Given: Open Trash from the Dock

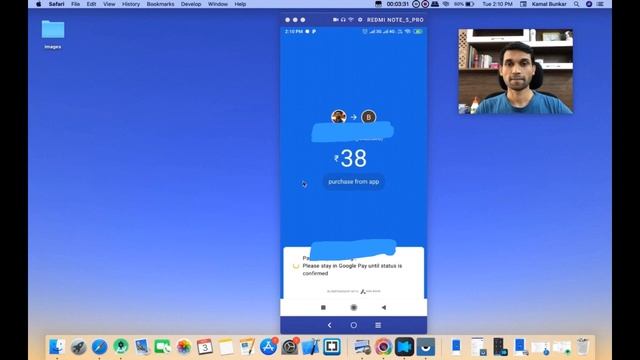Looking at the screenshot, I should click(x=583, y=347).
